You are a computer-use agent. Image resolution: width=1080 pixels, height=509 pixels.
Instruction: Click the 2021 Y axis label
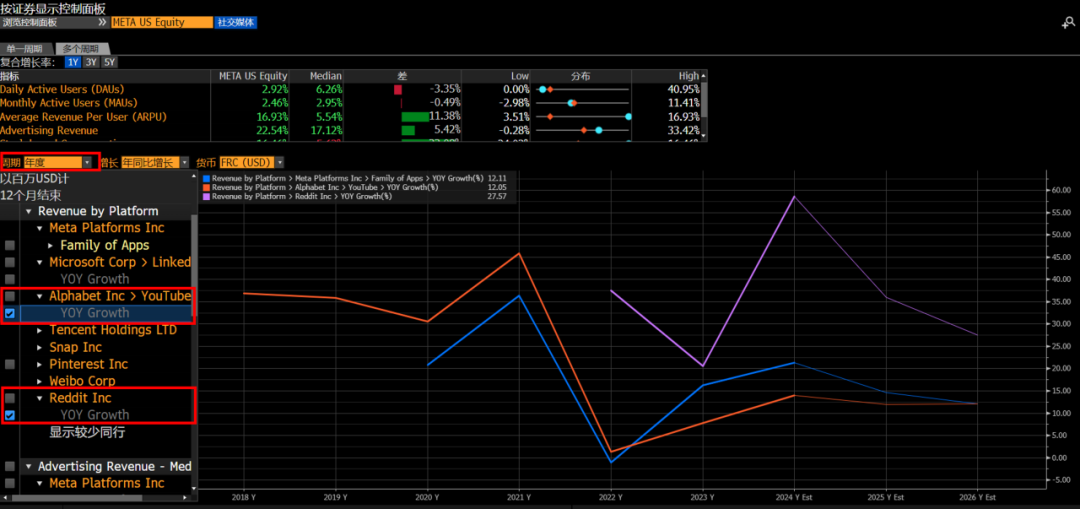pyautogui.click(x=519, y=496)
